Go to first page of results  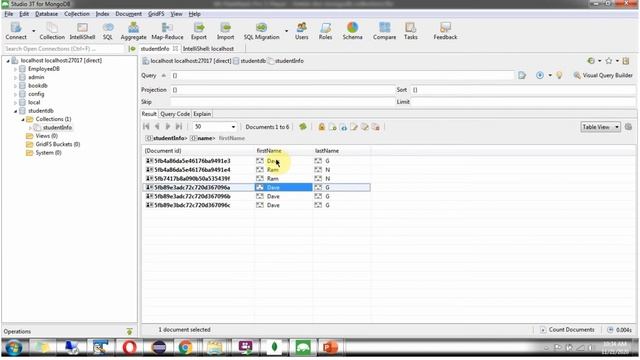(x=146, y=127)
